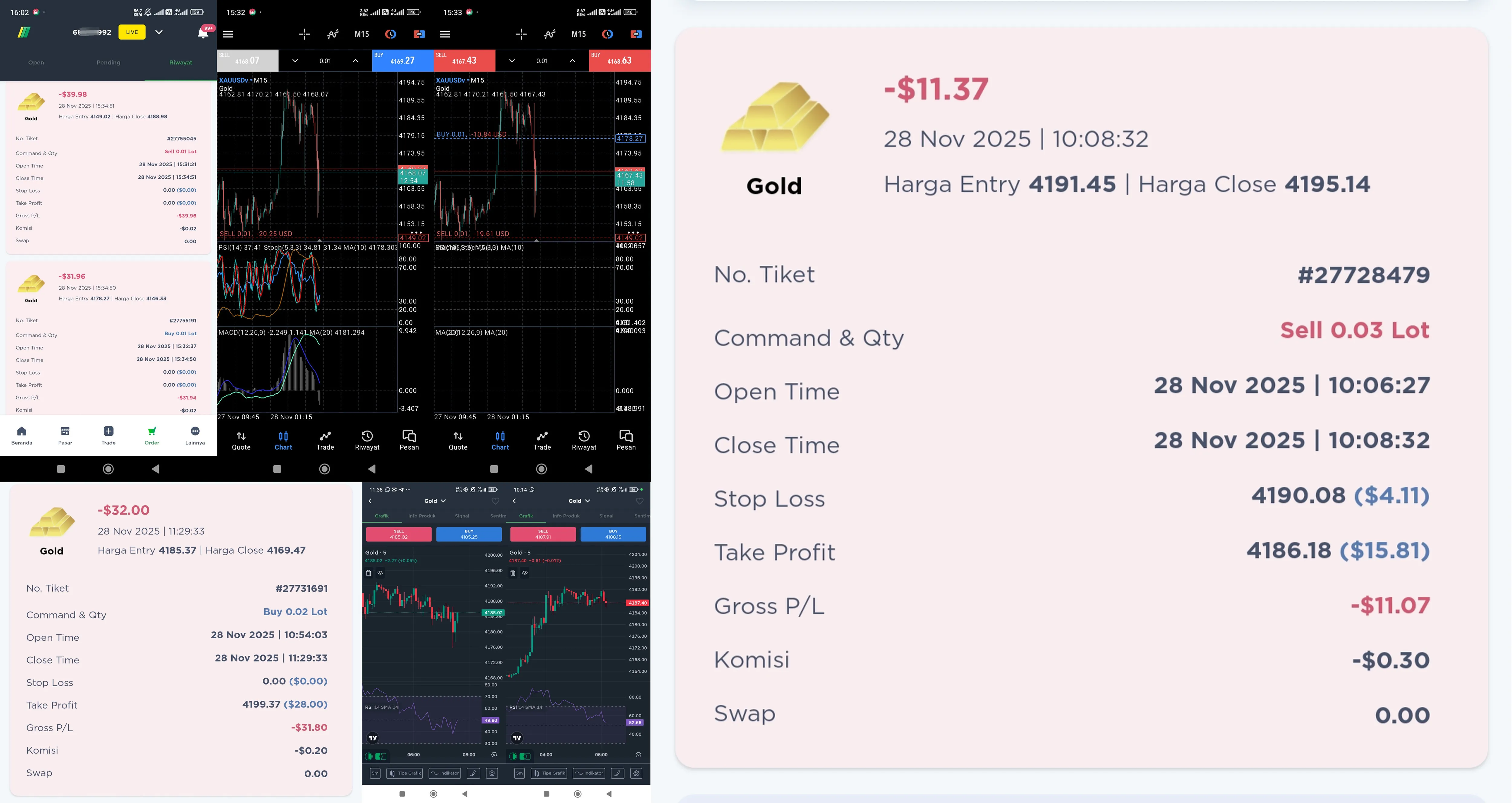The height and width of the screenshot is (803, 1512).
Task: Expand account chevron next to LIVE badge
Action: point(158,32)
